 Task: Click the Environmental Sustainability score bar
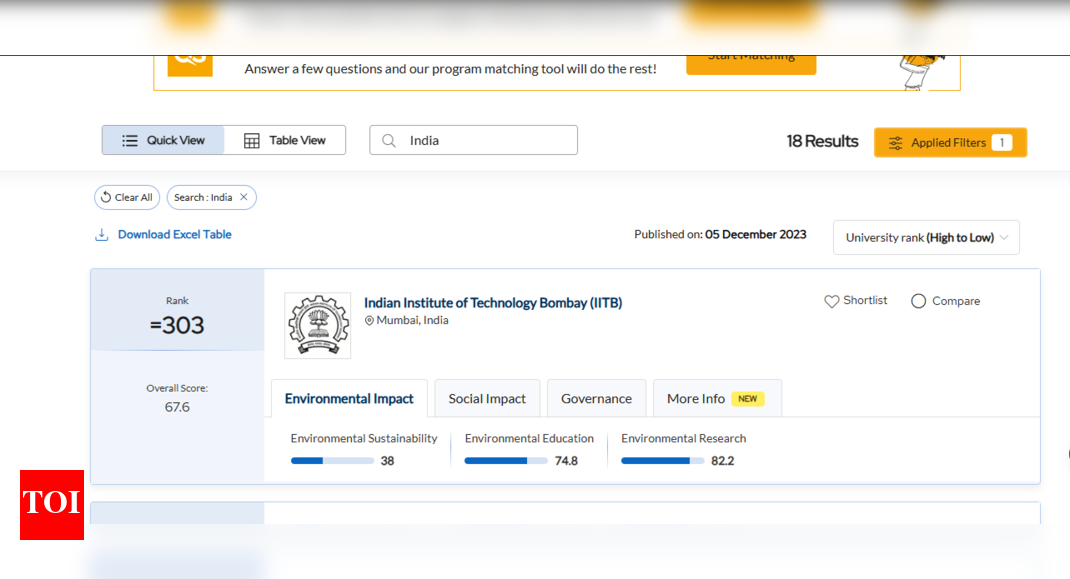(x=332, y=461)
